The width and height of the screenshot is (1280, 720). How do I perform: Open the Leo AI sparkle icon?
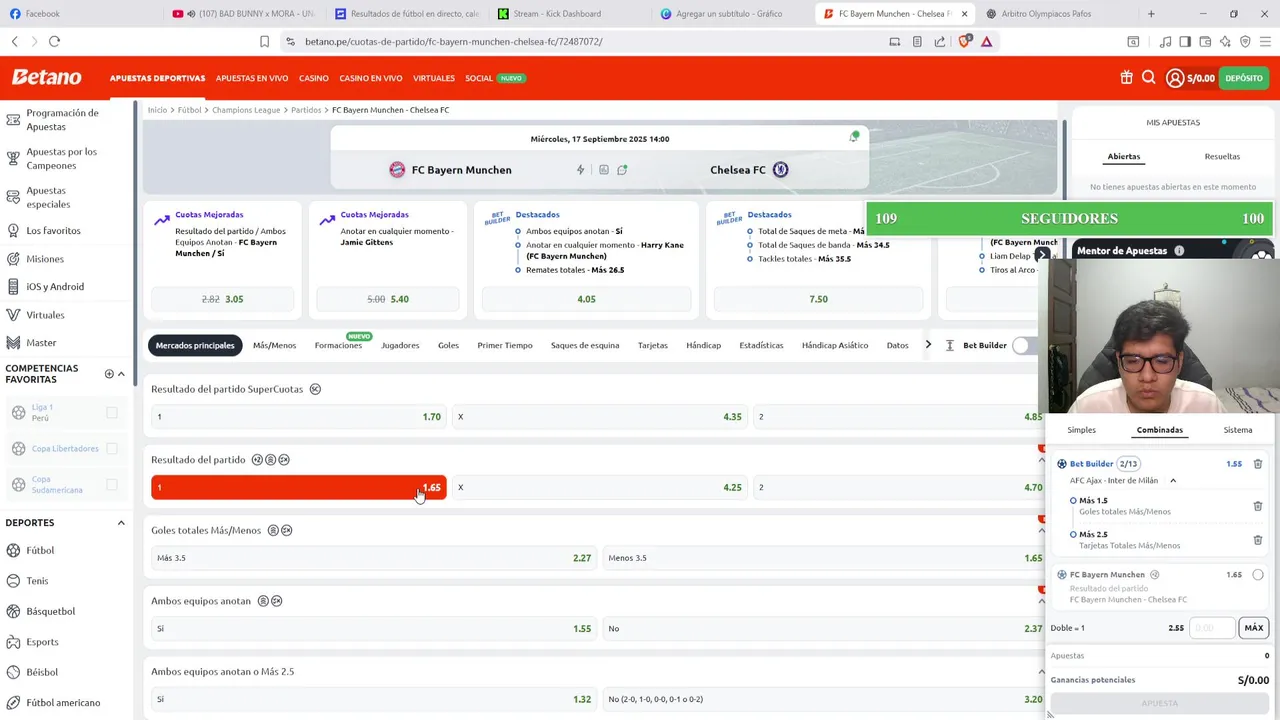tap(1225, 41)
